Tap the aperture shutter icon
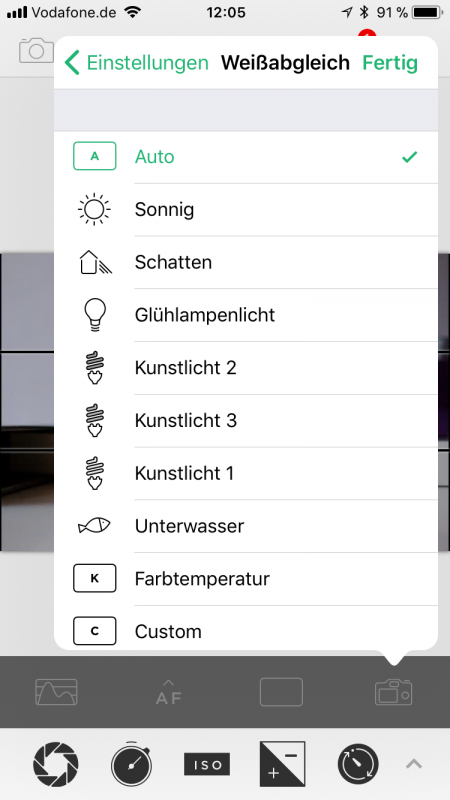Viewport: 450px width, 800px height. tap(56, 764)
